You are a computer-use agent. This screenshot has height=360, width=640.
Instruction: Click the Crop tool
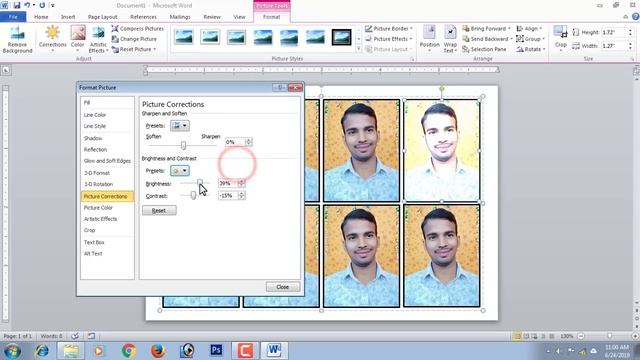(x=560, y=37)
